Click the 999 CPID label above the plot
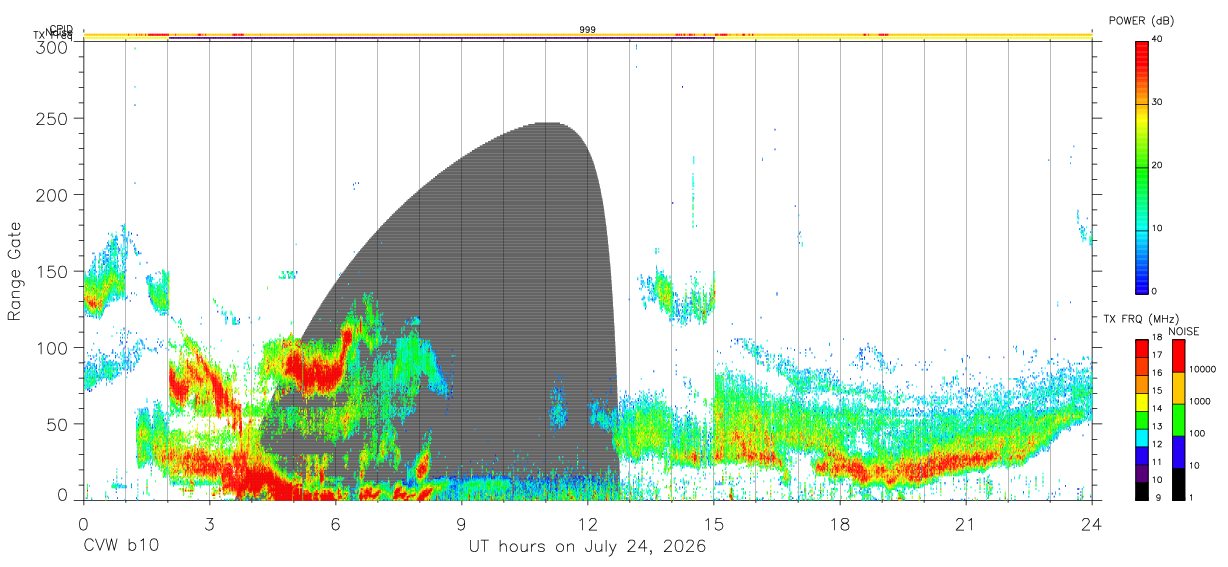The height and width of the screenshot is (567, 1228). [x=587, y=30]
